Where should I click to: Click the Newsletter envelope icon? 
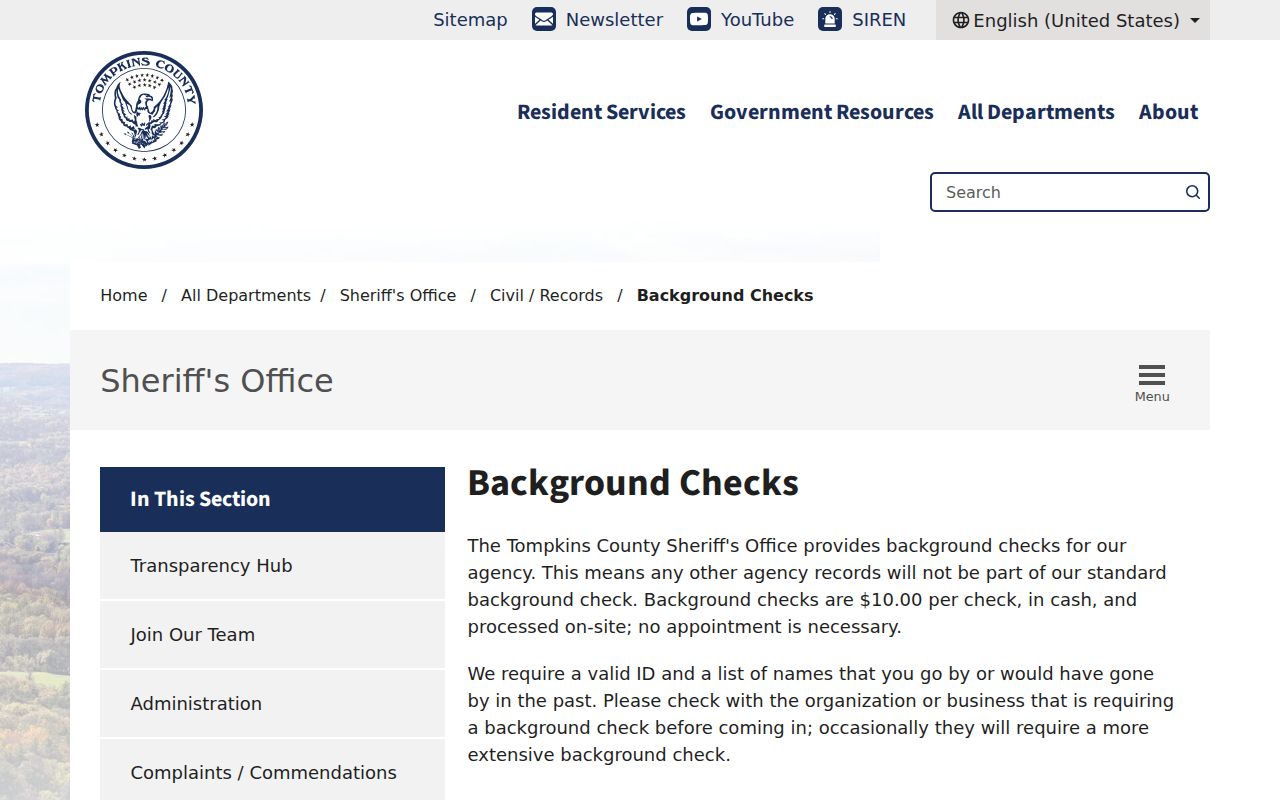click(544, 19)
